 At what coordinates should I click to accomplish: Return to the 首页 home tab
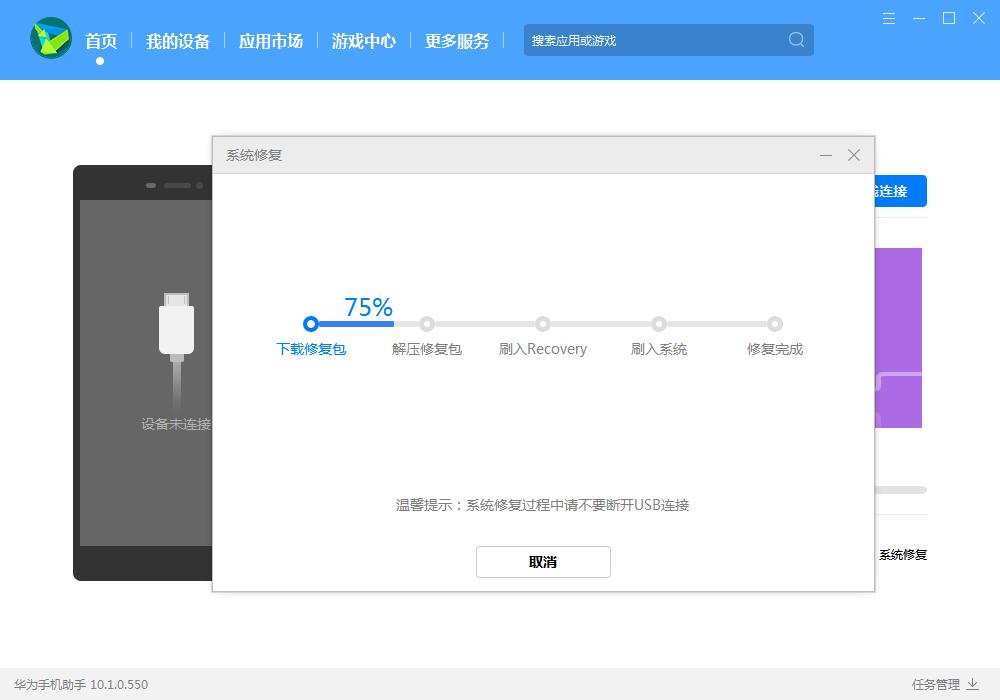coord(100,41)
